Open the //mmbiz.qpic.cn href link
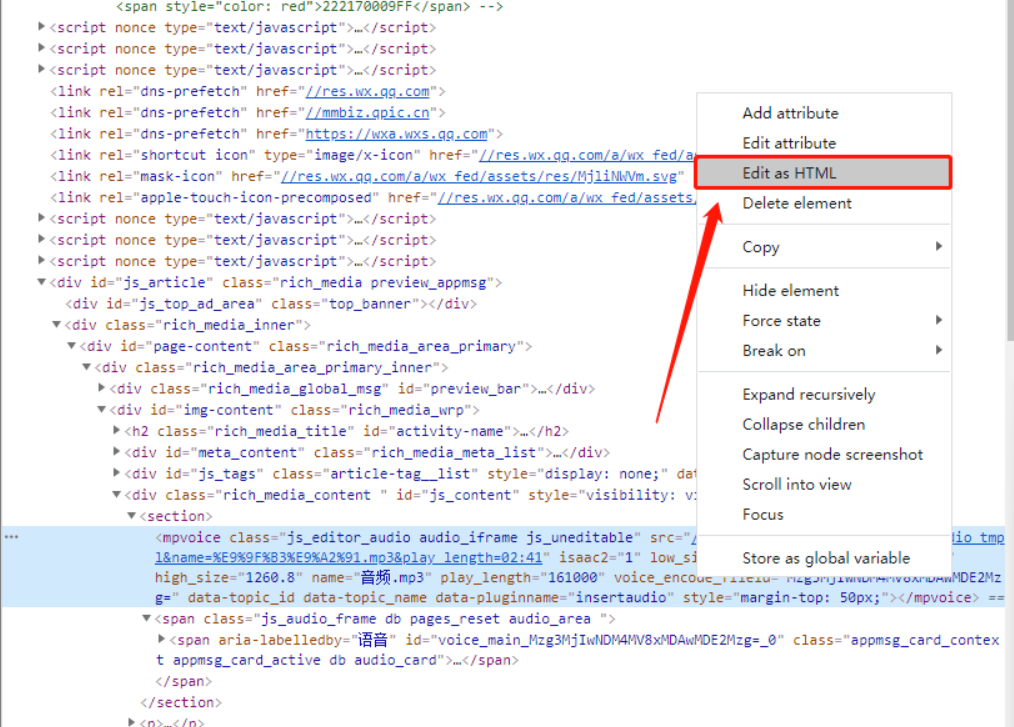Screen dimensions: 1014x727 (x=367, y=113)
